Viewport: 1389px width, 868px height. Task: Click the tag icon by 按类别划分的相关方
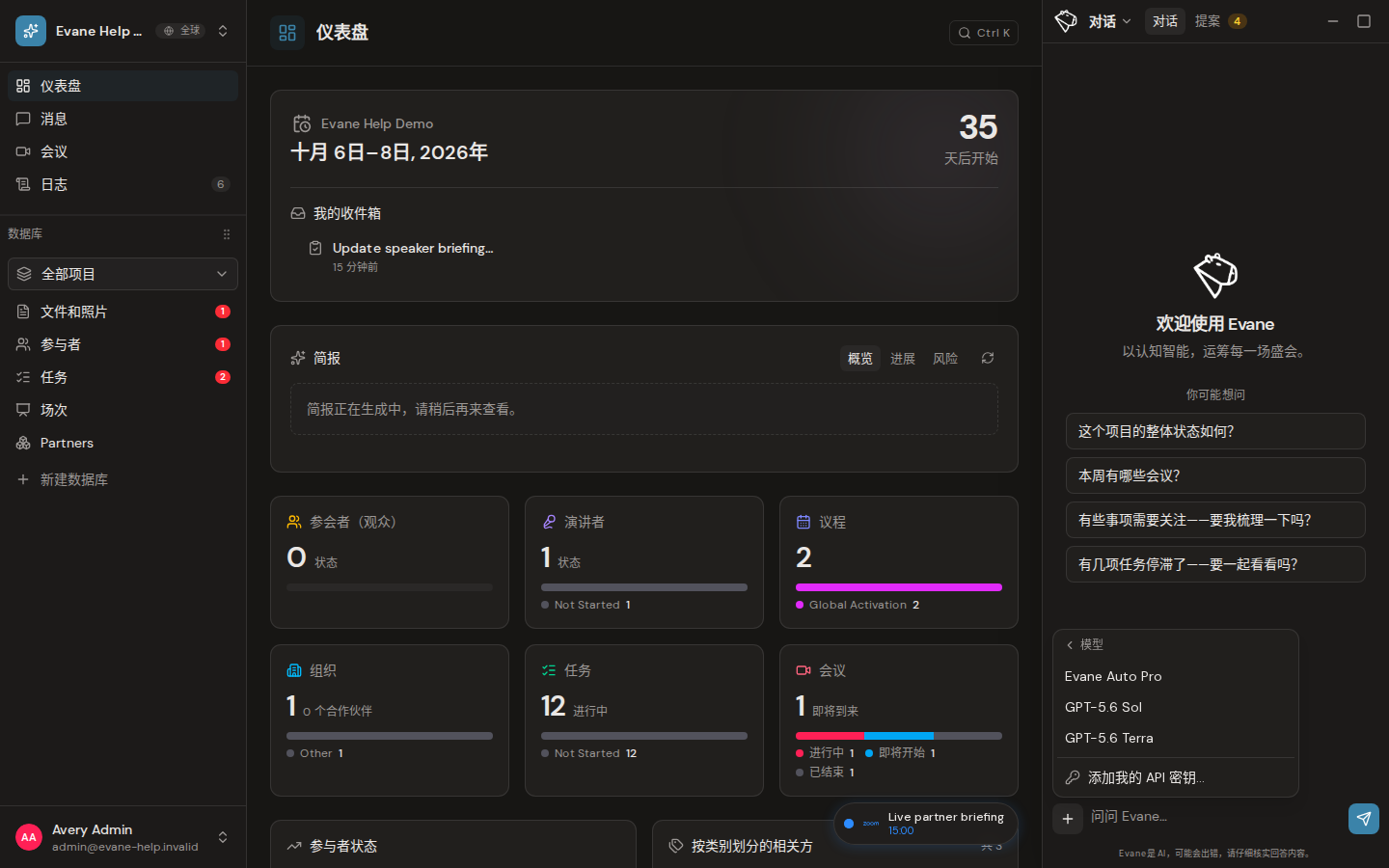pos(676,846)
